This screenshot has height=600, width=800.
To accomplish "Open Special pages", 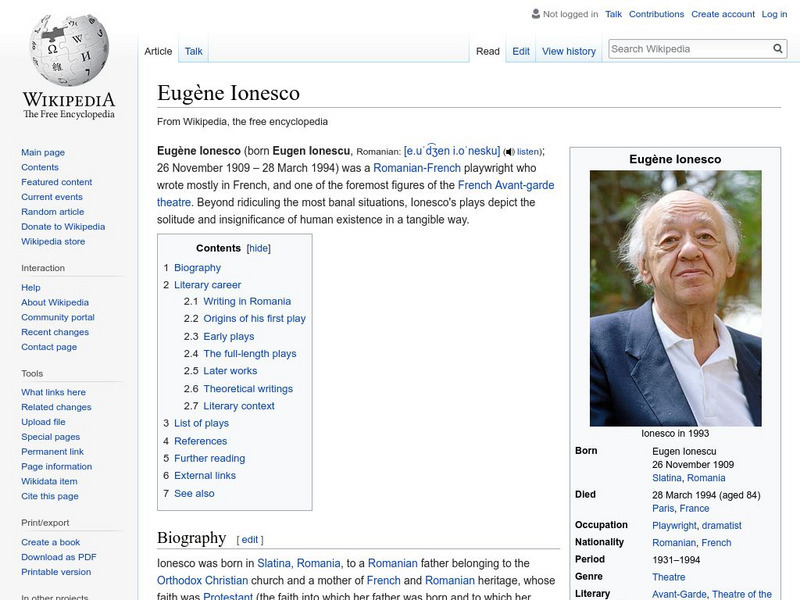I will coord(51,437).
